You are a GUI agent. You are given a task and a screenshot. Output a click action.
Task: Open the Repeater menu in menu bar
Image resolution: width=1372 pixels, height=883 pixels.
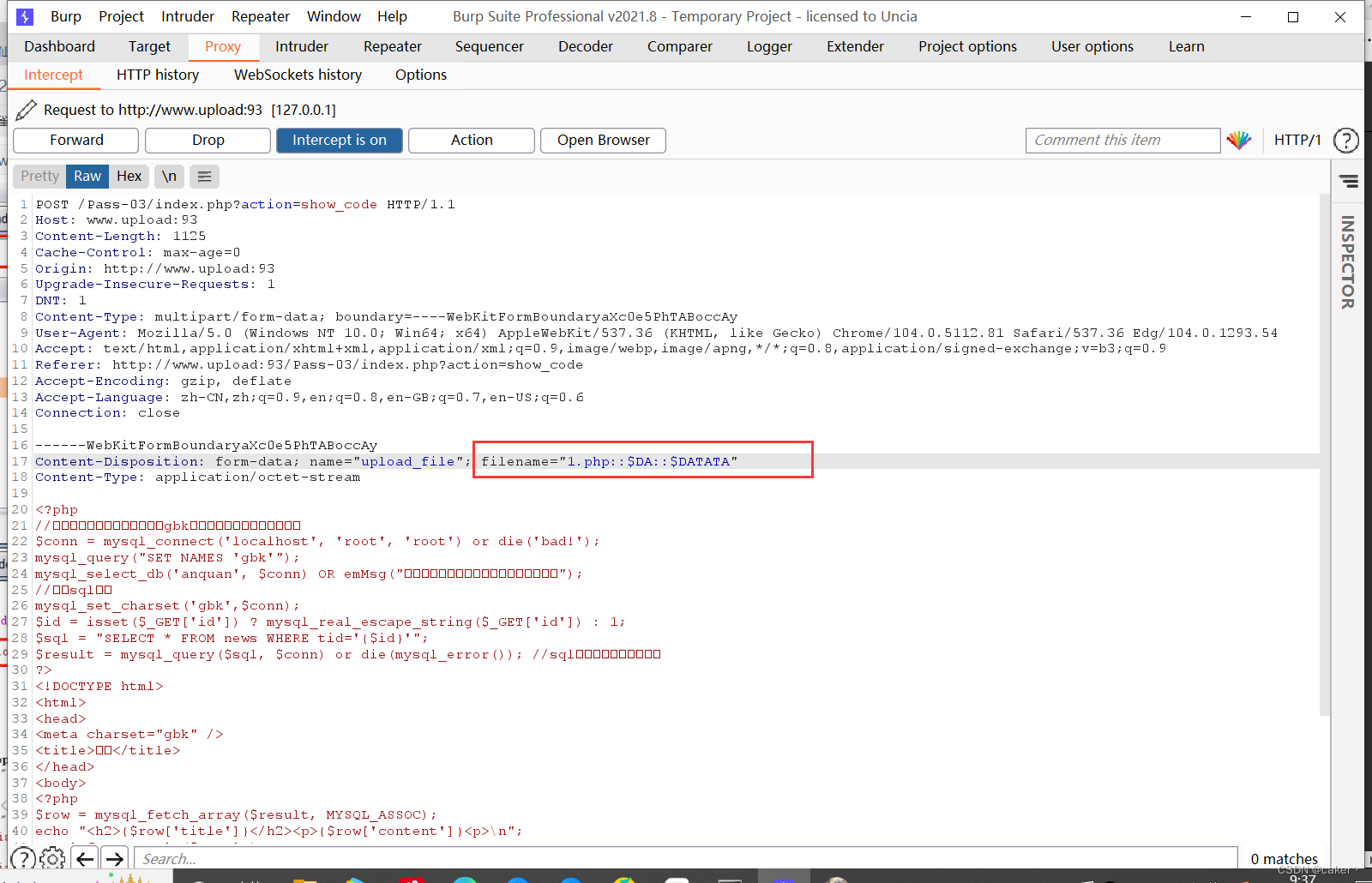[261, 16]
